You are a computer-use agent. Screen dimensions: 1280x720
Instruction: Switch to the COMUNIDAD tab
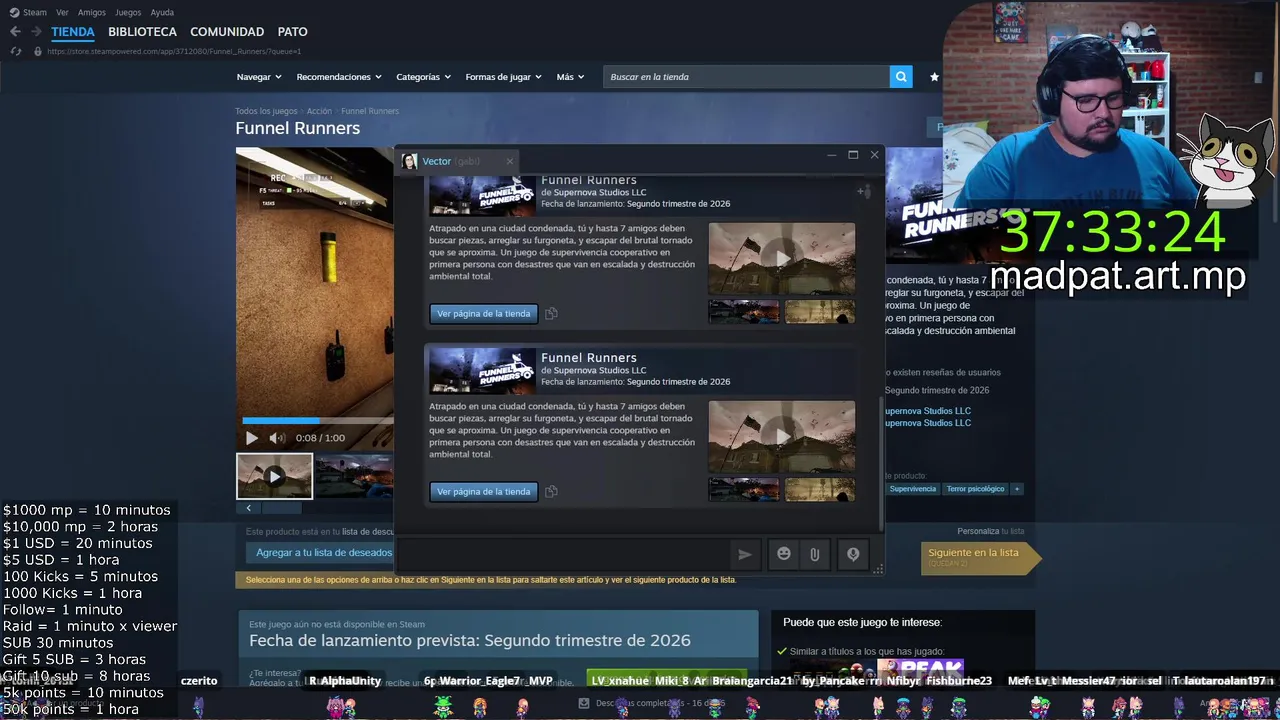coord(227,32)
